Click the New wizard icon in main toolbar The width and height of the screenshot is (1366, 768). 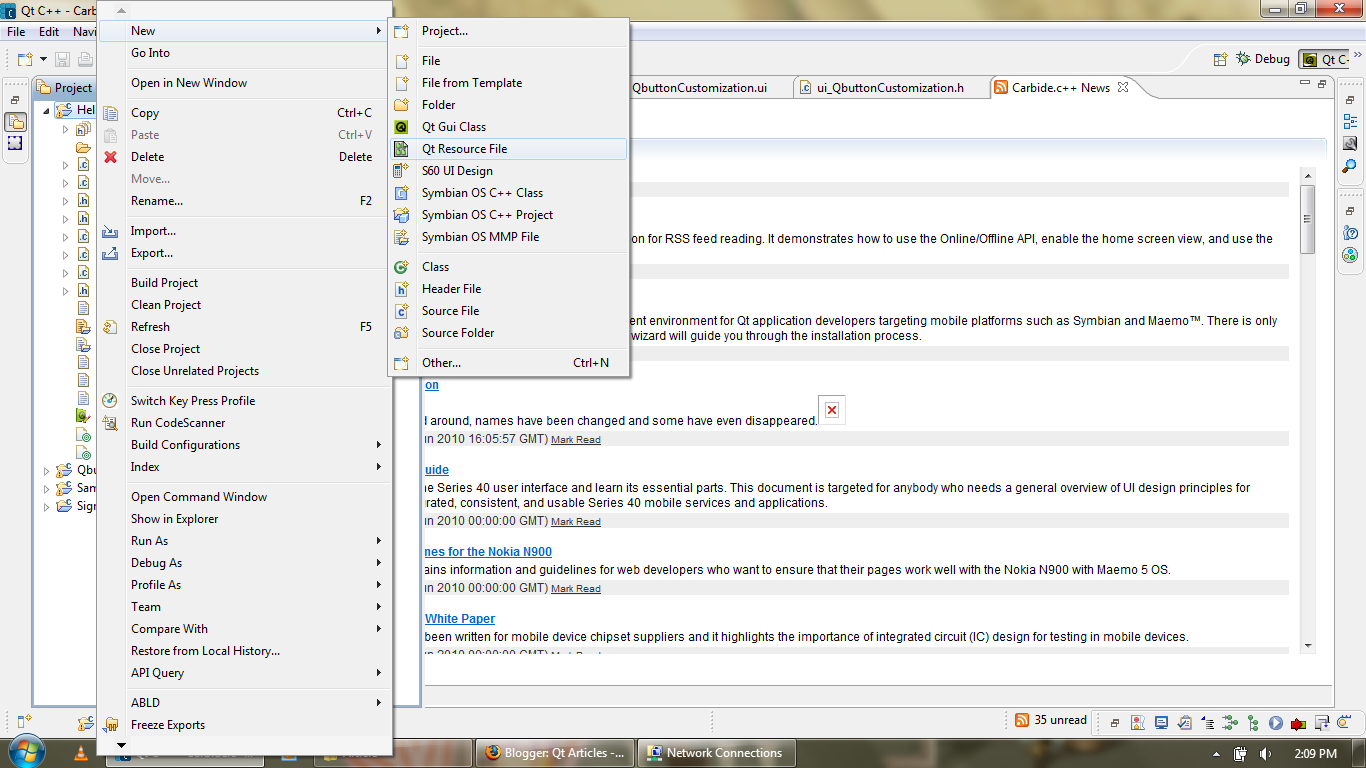click(x=24, y=58)
